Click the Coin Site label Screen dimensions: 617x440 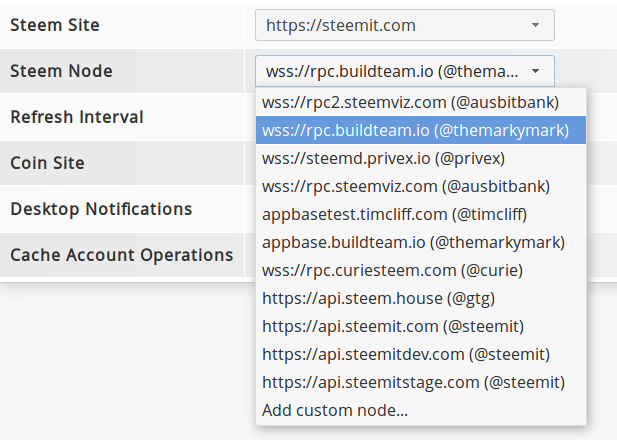[x=47, y=163]
